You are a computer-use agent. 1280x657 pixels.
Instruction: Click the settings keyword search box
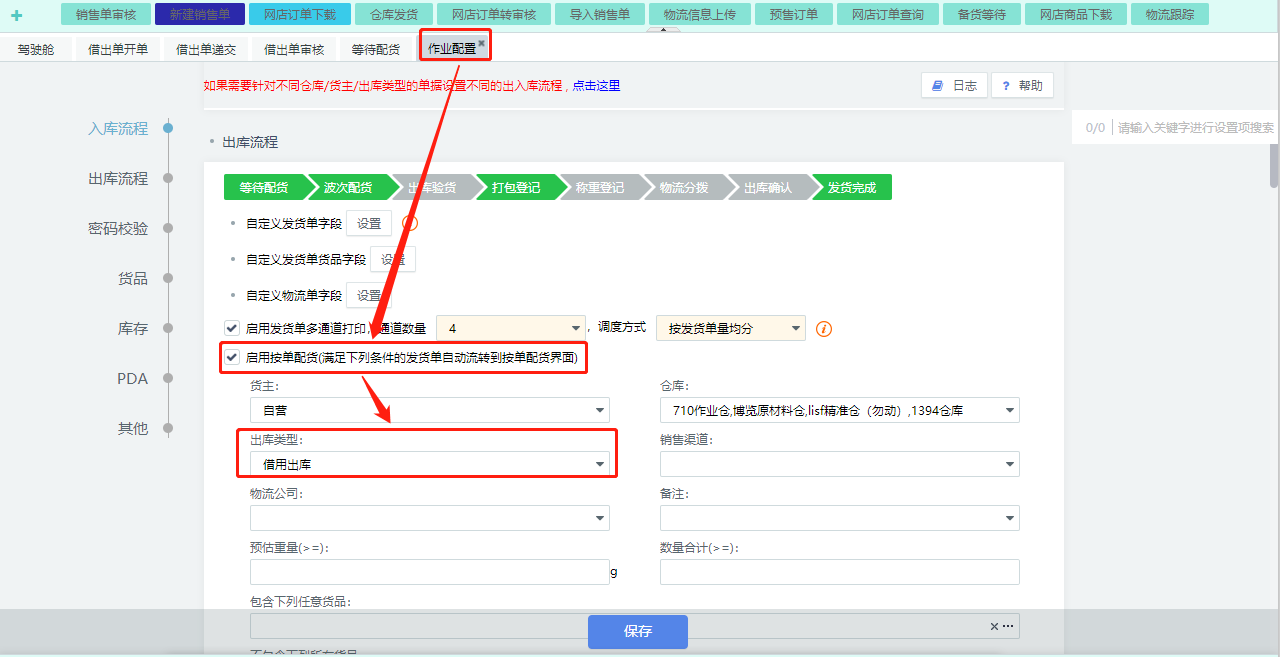1195,128
